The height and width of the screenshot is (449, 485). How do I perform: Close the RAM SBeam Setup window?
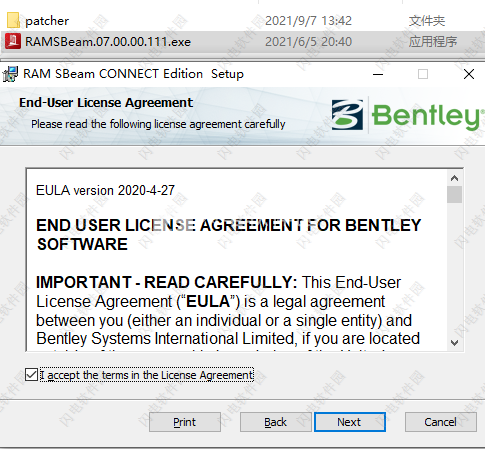point(469,74)
